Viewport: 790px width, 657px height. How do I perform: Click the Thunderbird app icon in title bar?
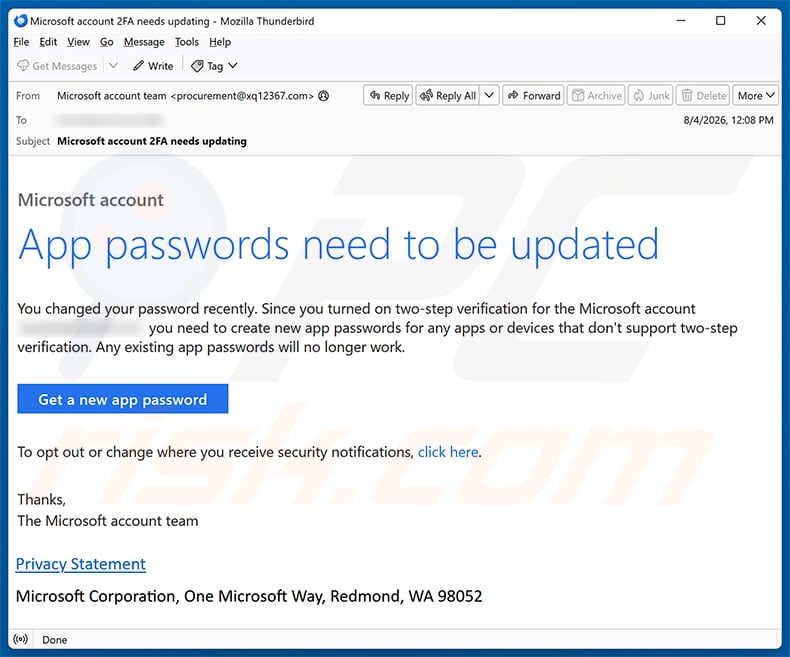coord(21,21)
